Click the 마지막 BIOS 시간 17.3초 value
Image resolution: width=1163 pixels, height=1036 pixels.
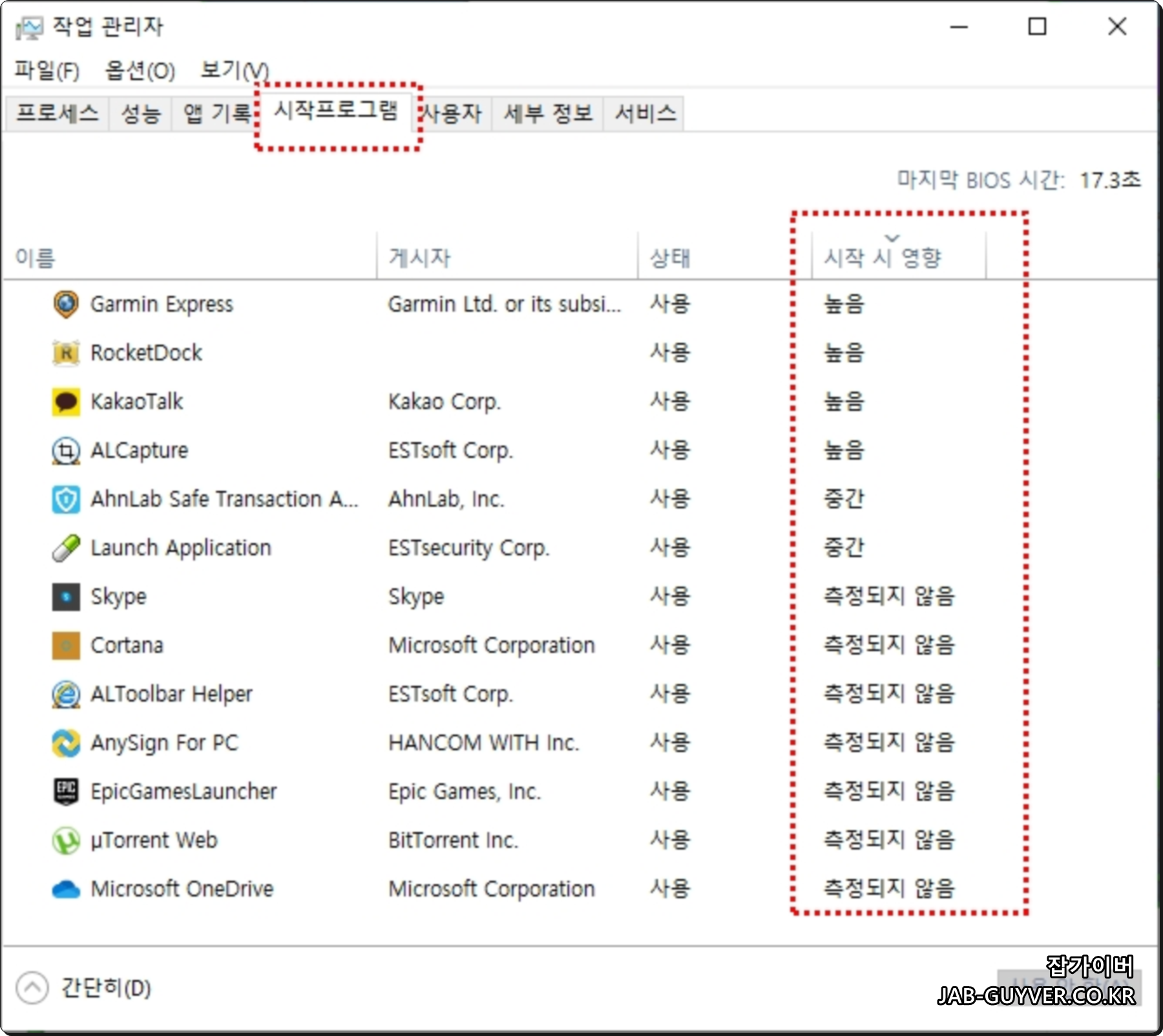(x=1110, y=180)
